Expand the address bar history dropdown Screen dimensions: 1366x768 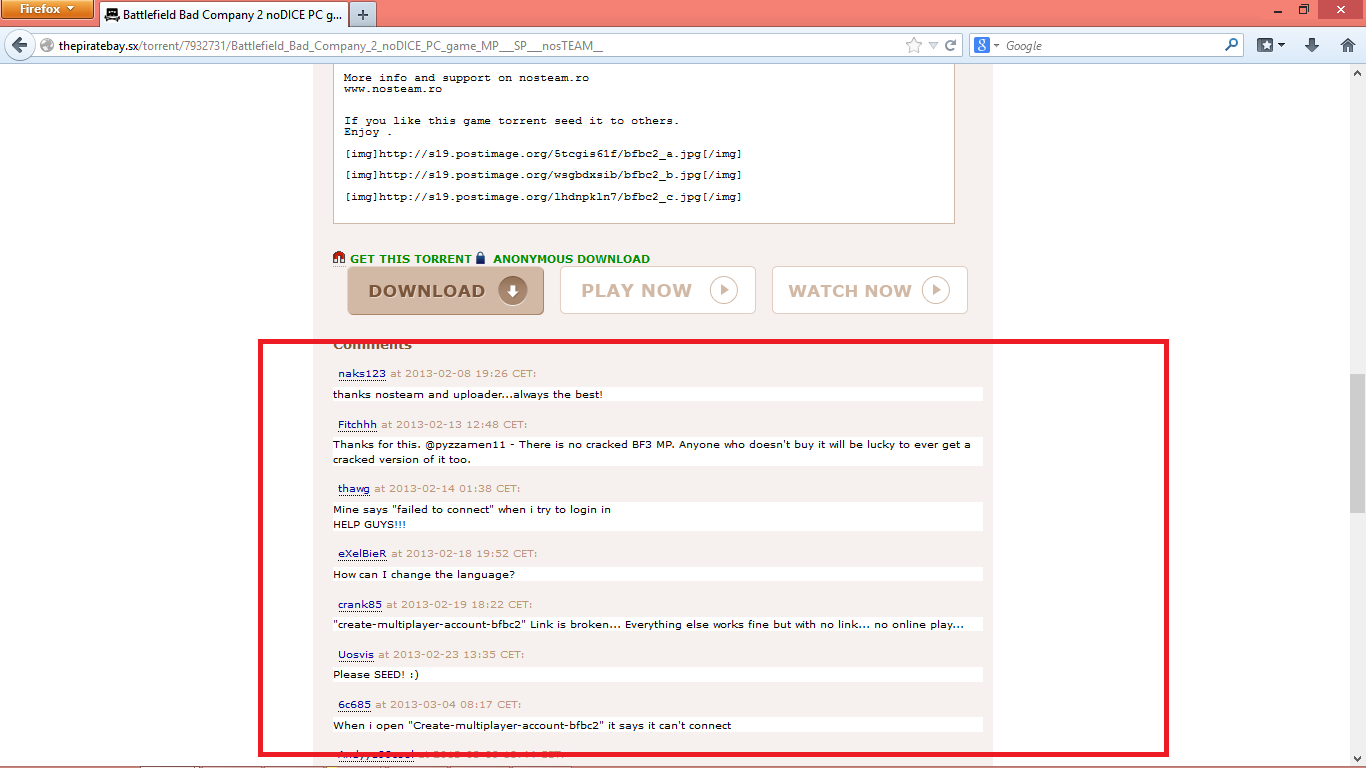[933, 46]
